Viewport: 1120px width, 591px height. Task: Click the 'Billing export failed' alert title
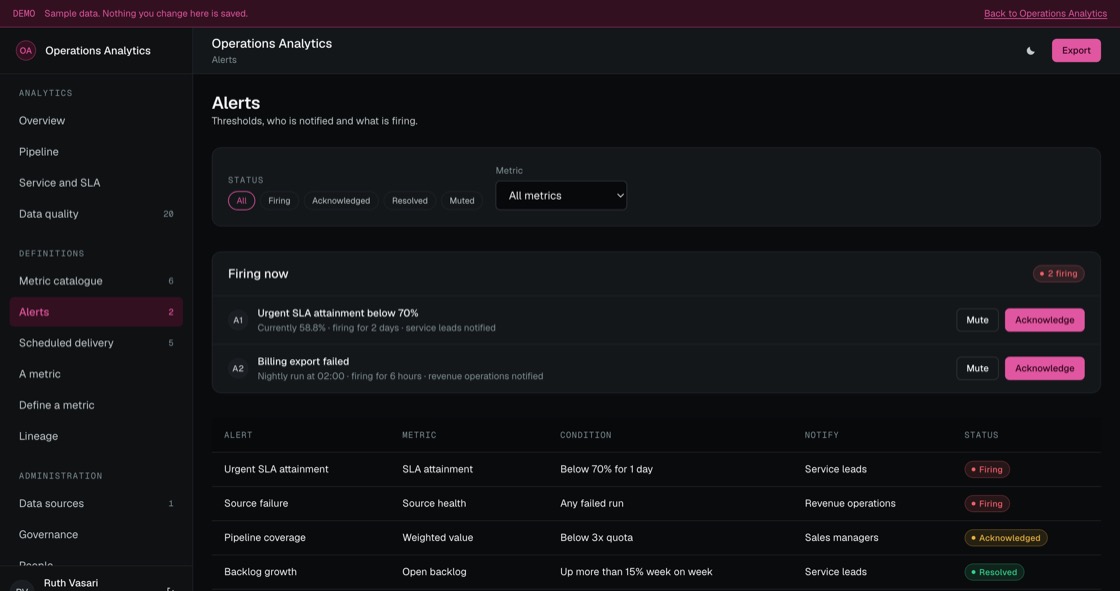tap(303, 362)
